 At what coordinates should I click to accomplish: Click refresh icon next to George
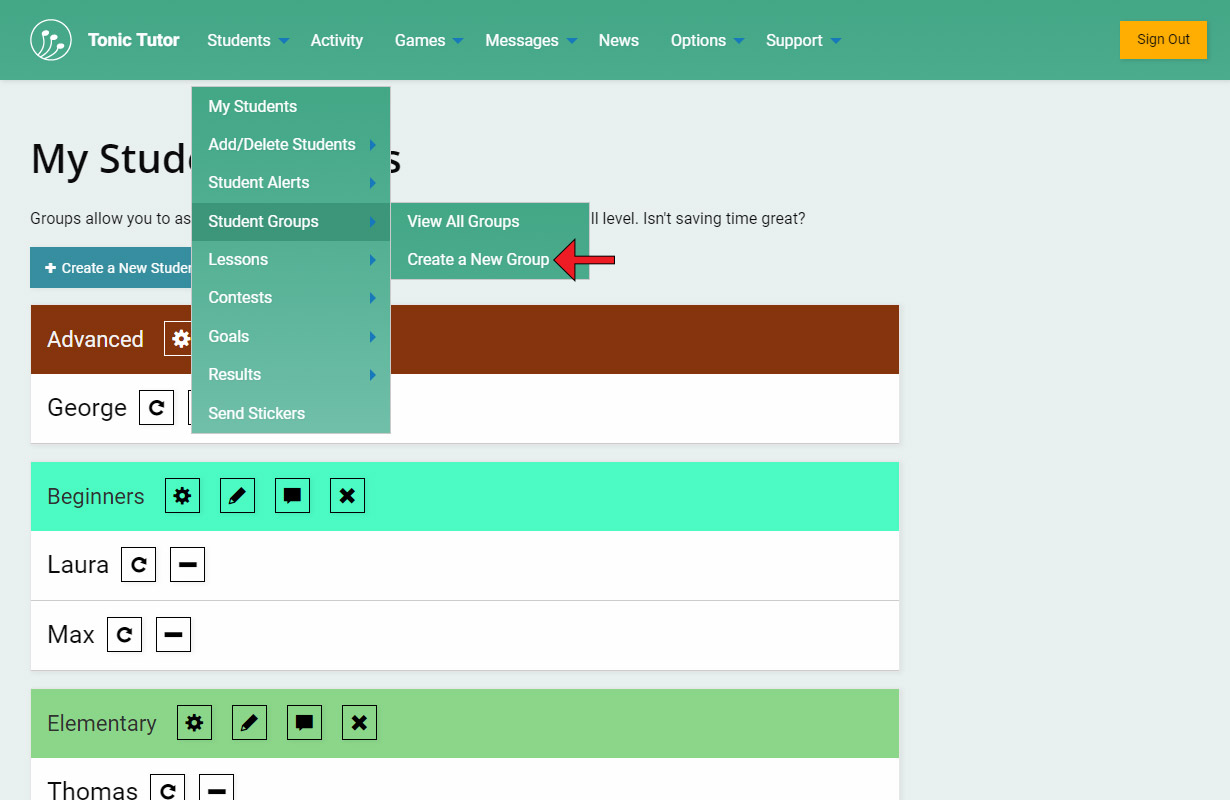(x=156, y=408)
